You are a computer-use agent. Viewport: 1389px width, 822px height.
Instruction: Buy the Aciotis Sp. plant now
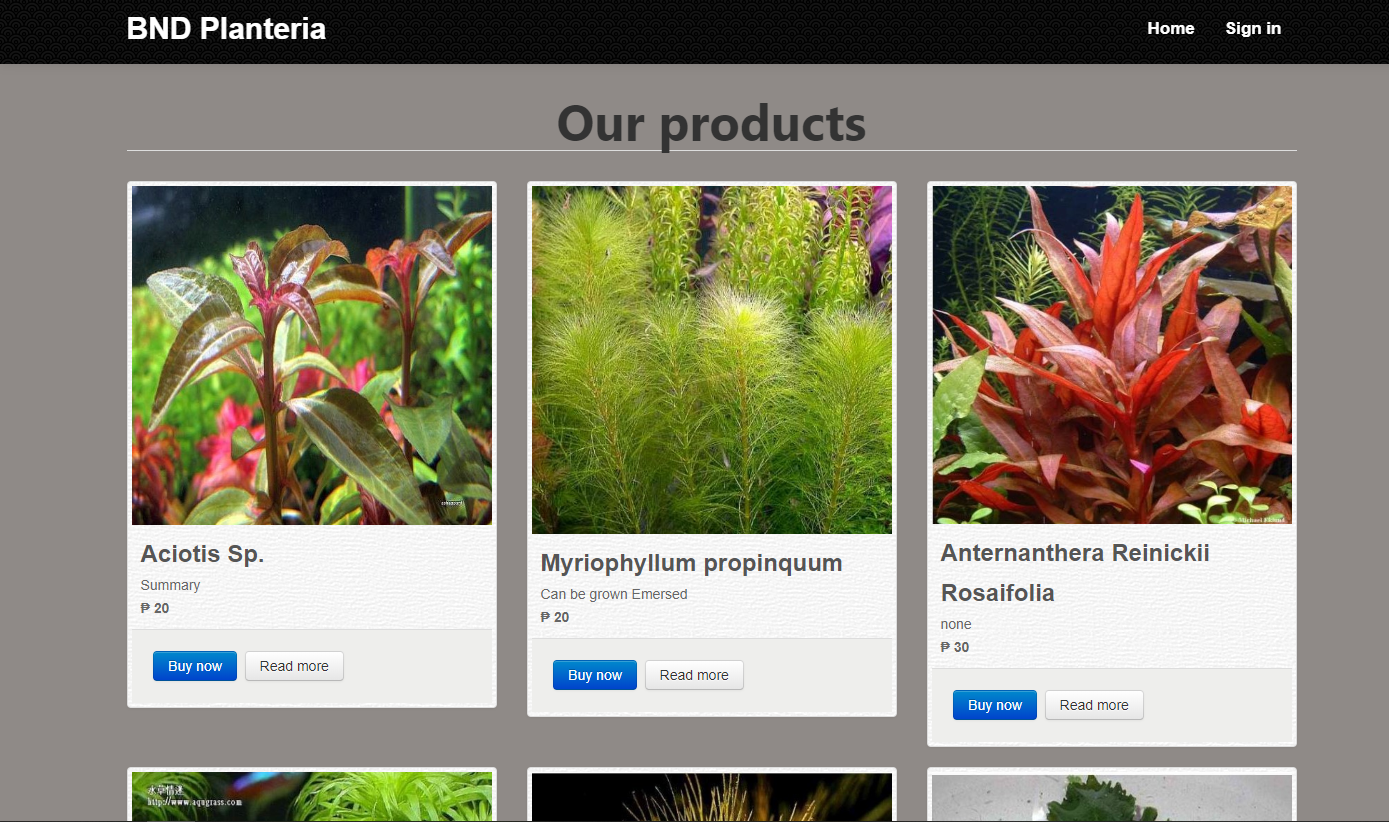tap(195, 666)
